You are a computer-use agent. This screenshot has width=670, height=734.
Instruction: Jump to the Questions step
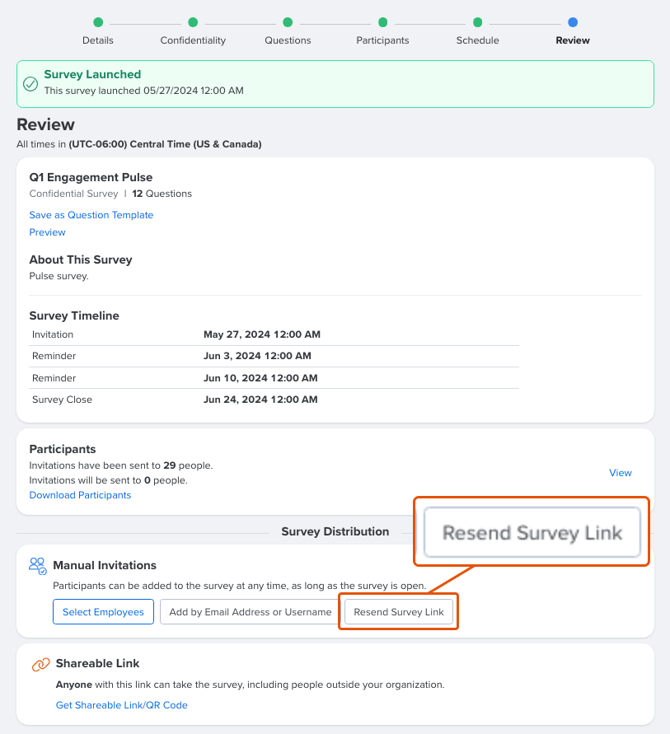[x=288, y=22]
